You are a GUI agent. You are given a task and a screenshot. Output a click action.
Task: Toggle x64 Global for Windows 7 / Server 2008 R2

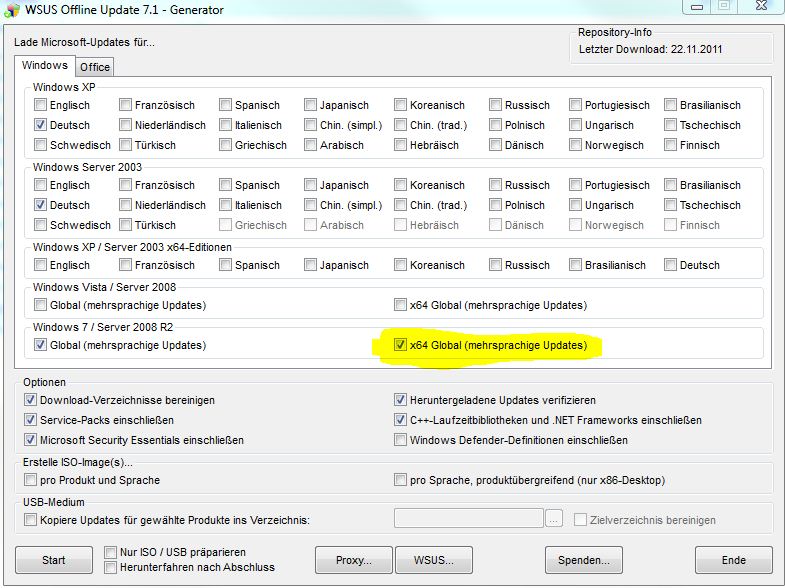click(401, 346)
